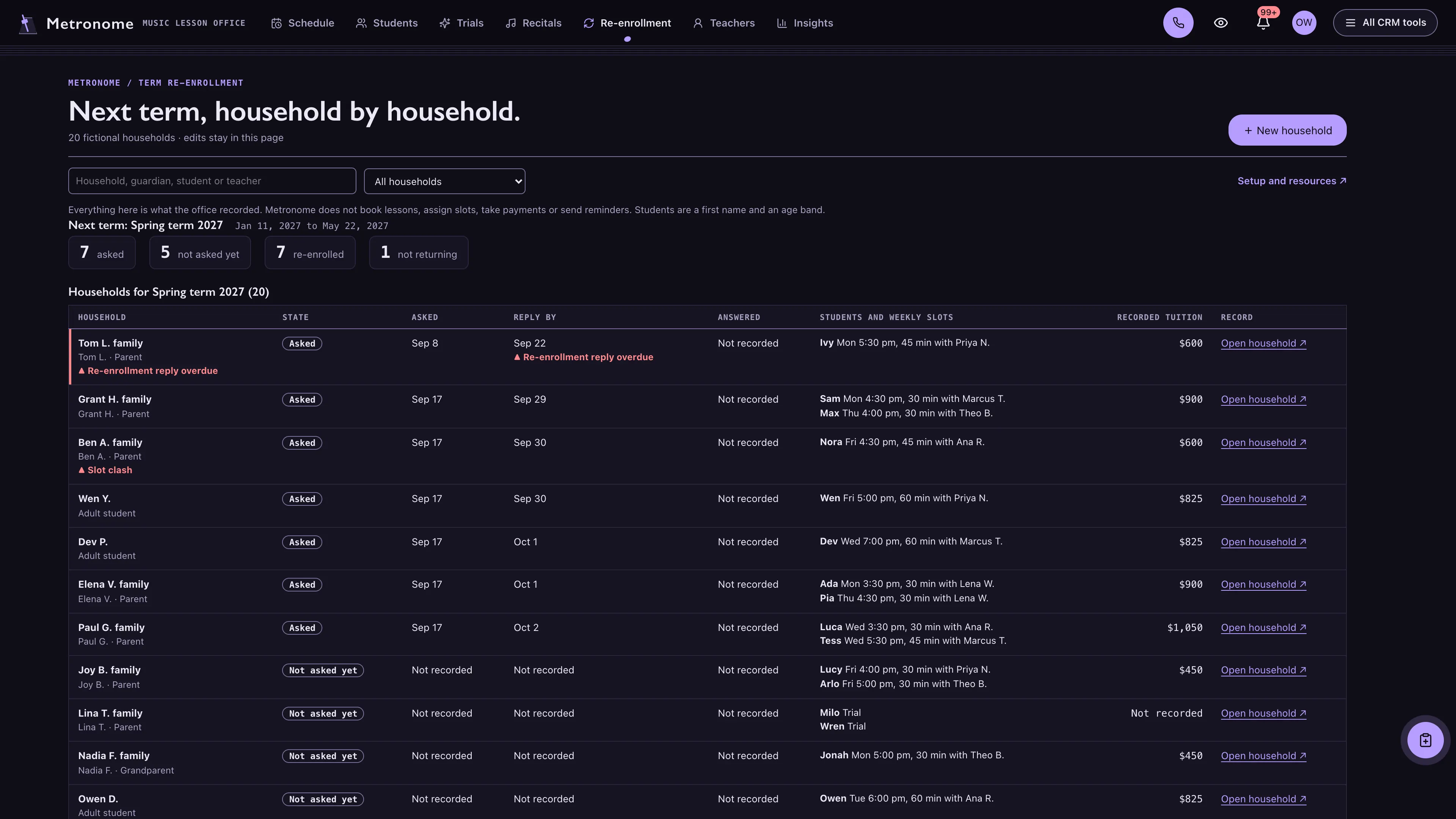Open household for Joy B. family

pyautogui.click(x=1263, y=670)
